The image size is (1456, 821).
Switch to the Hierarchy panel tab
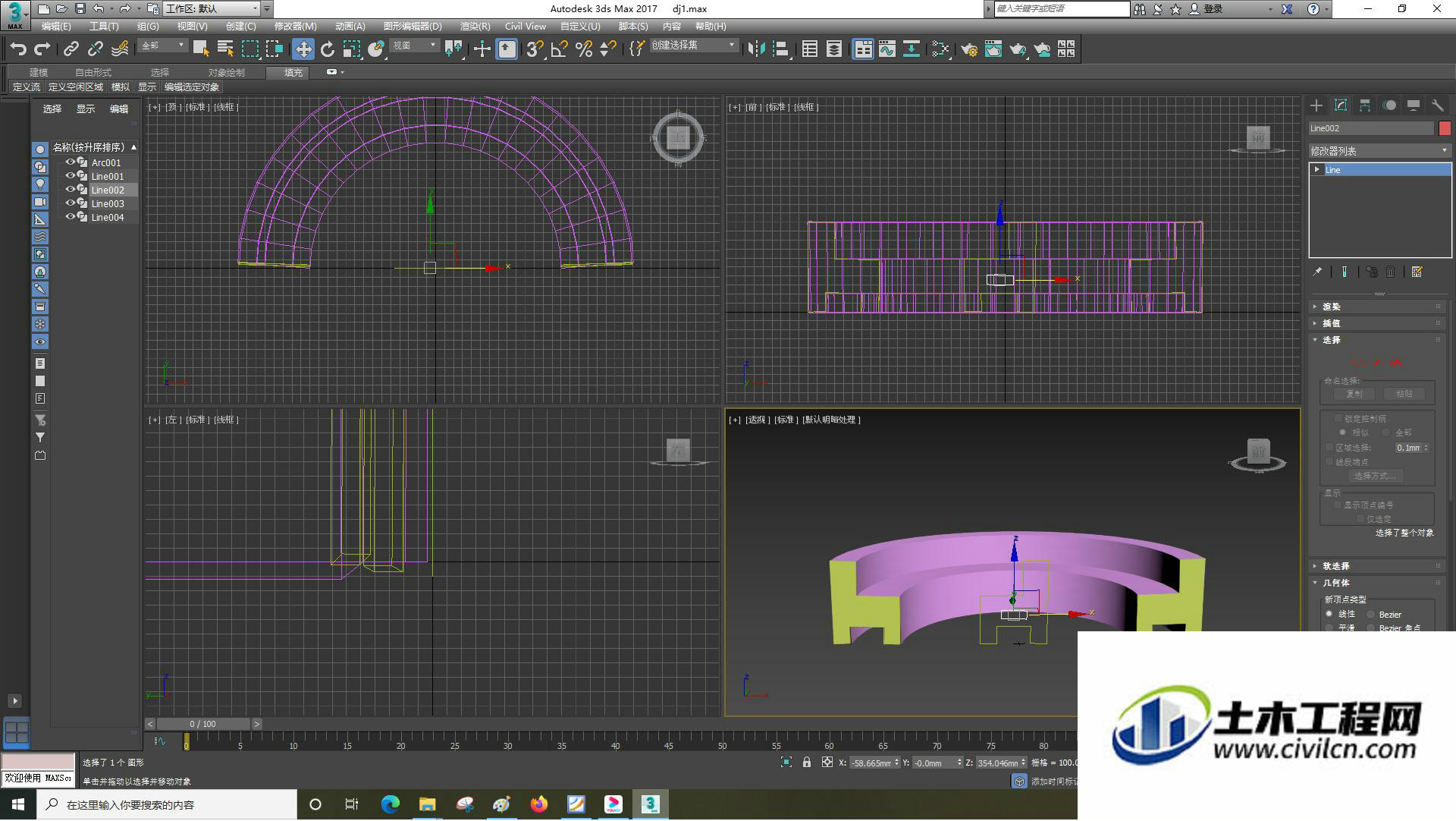pos(1365,105)
